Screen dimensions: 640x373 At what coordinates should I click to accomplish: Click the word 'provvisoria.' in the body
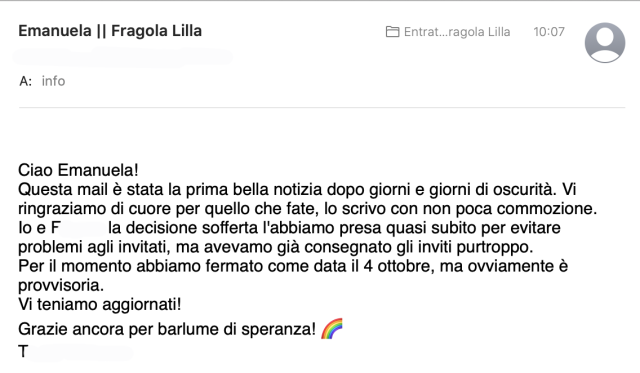tap(61, 285)
